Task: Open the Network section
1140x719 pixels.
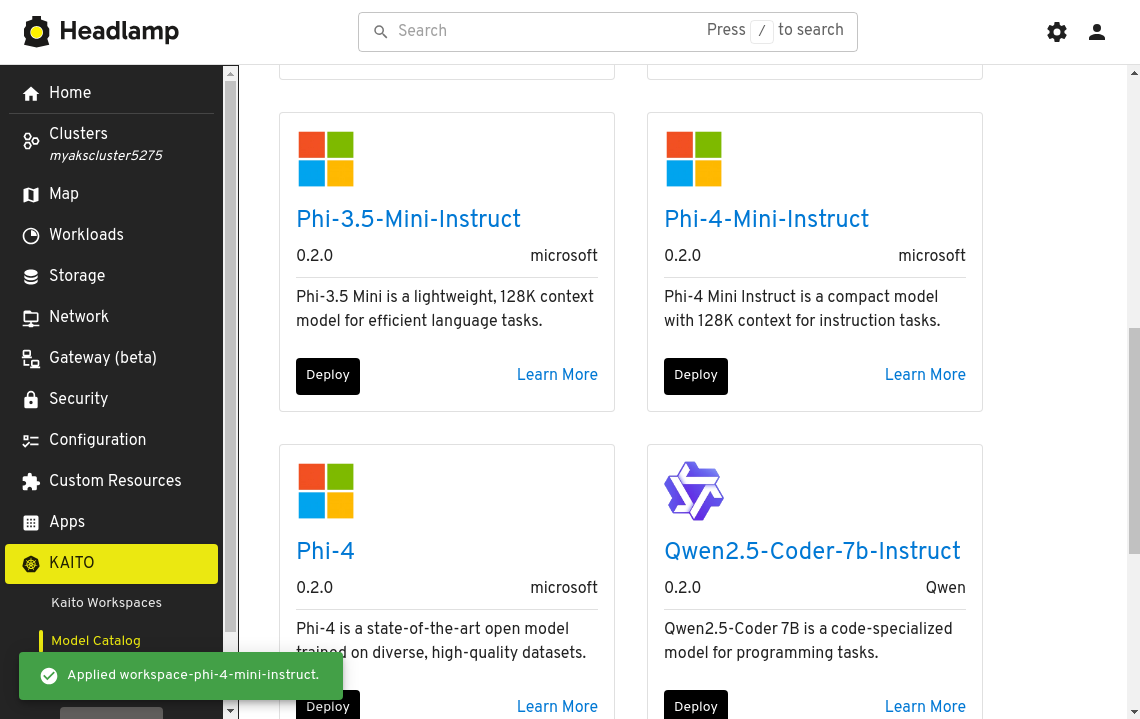Action: pyautogui.click(x=78, y=317)
